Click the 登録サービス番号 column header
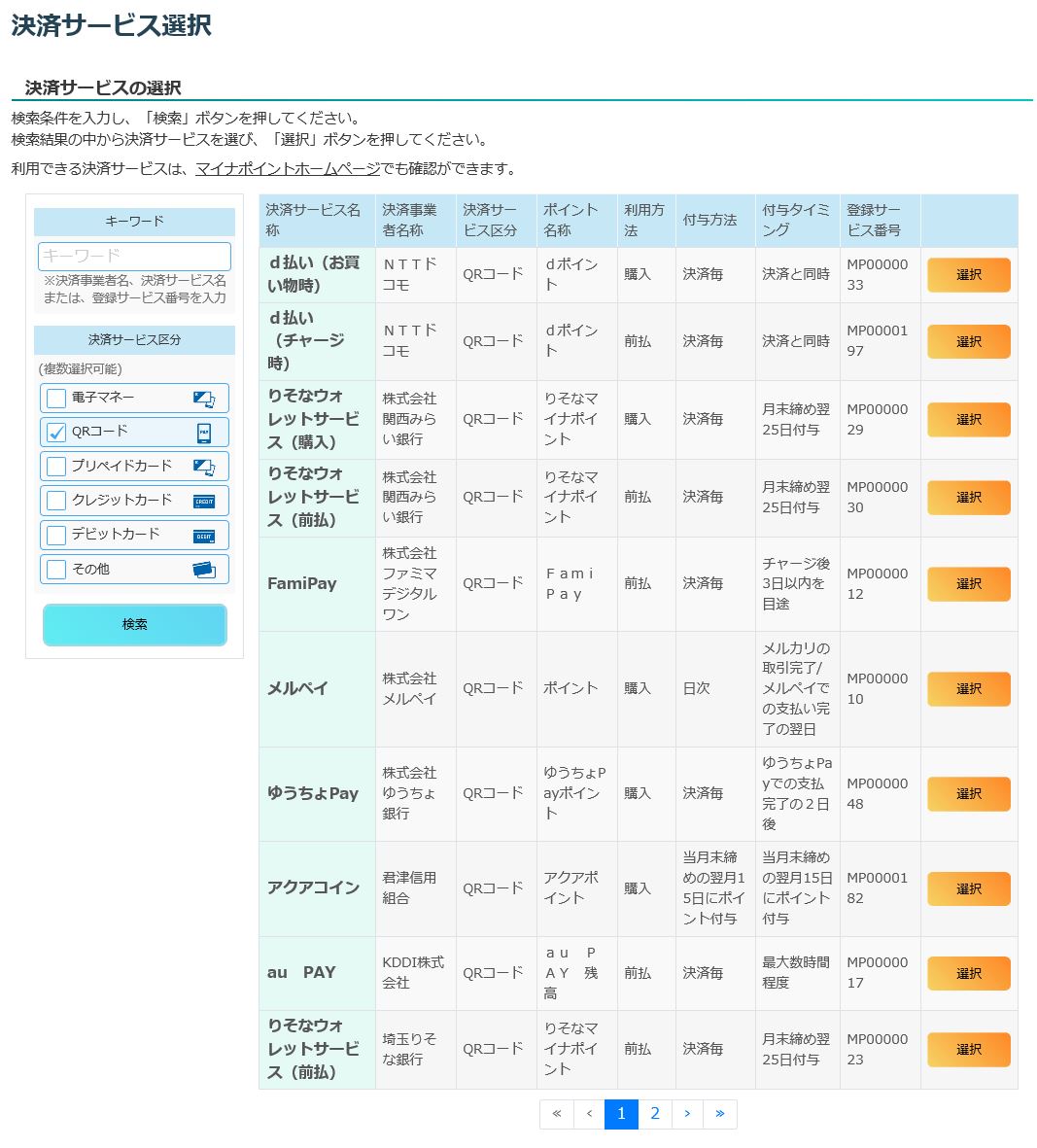The width and height of the screenshot is (1037, 1148). tap(881, 221)
